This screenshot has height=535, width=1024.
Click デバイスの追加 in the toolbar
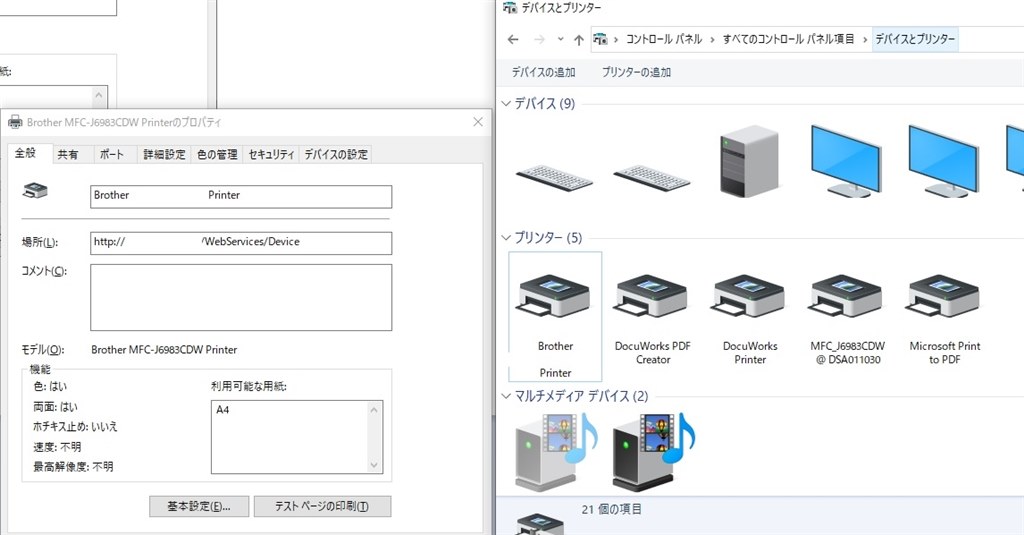(x=543, y=73)
